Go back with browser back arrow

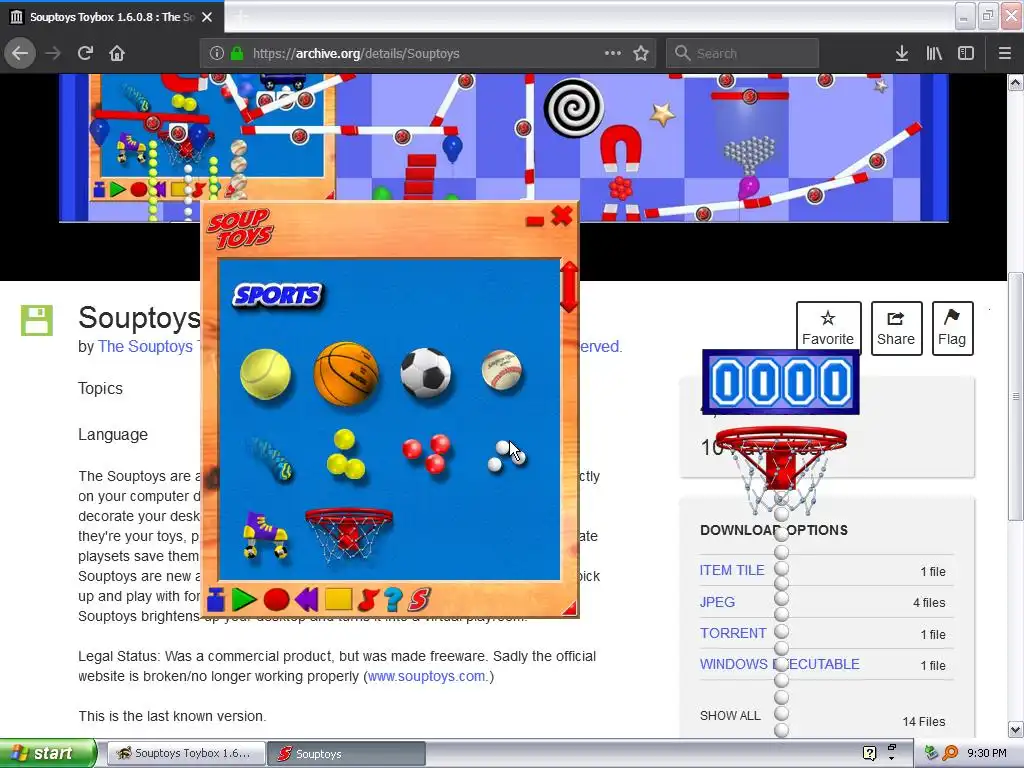tap(20, 54)
